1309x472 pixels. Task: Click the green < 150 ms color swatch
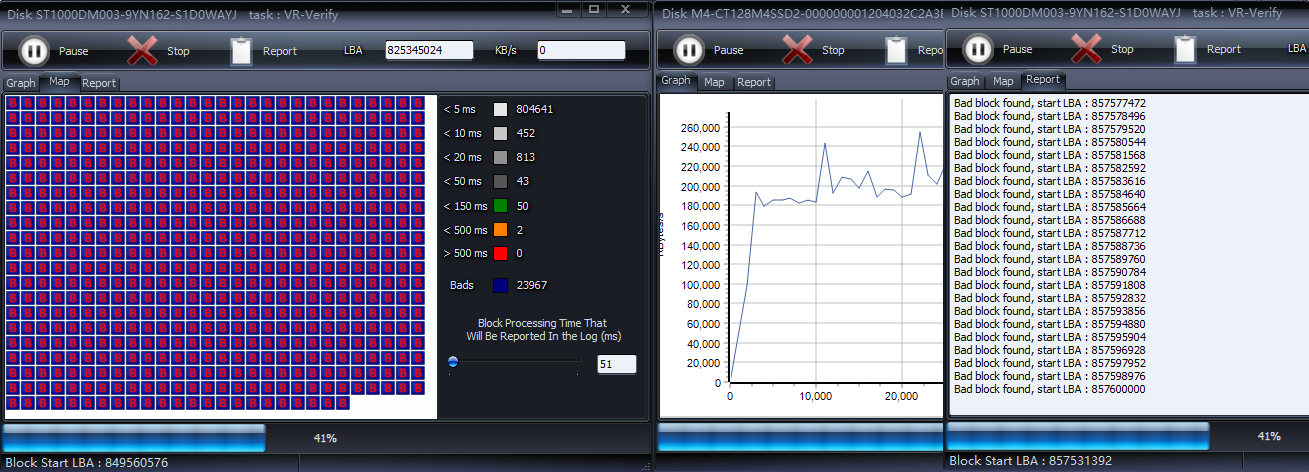tap(500, 206)
